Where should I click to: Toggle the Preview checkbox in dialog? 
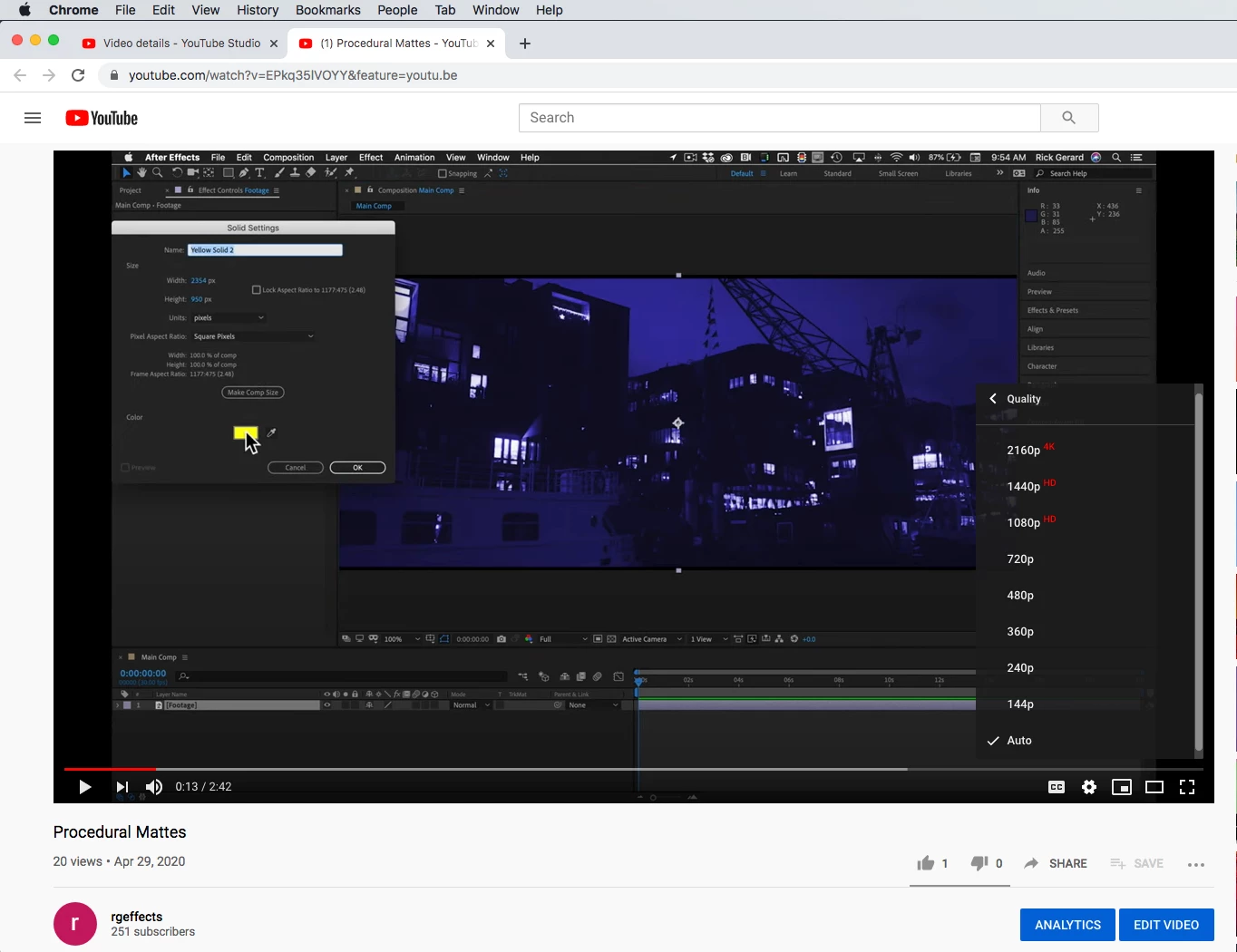(x=125, y=468)
